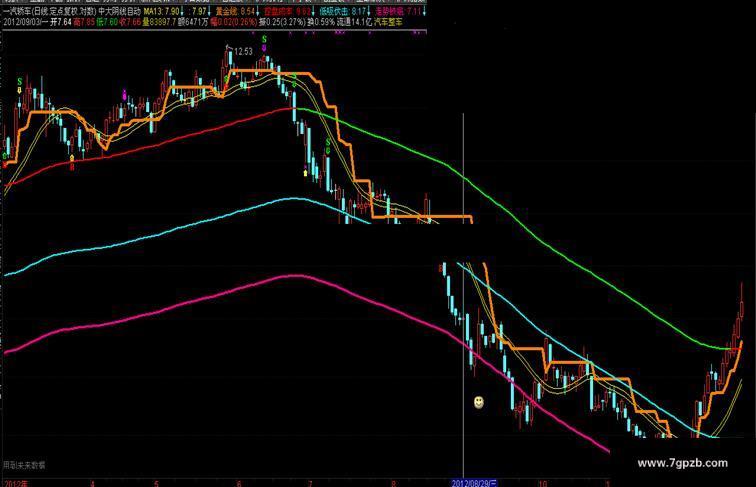756x487 pixels.
Task: Select month 10 on the time axis
Action: 543,484
